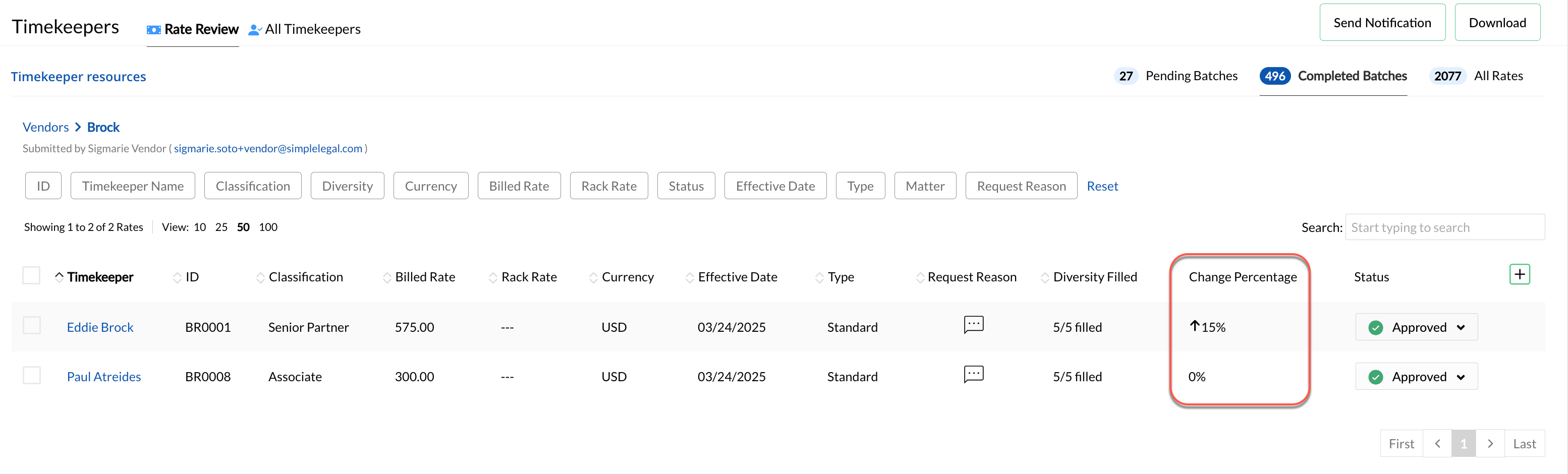Open the Classification filter
Image resolution: width=1568 pixels, height=474 pixels.
point(253,186)
